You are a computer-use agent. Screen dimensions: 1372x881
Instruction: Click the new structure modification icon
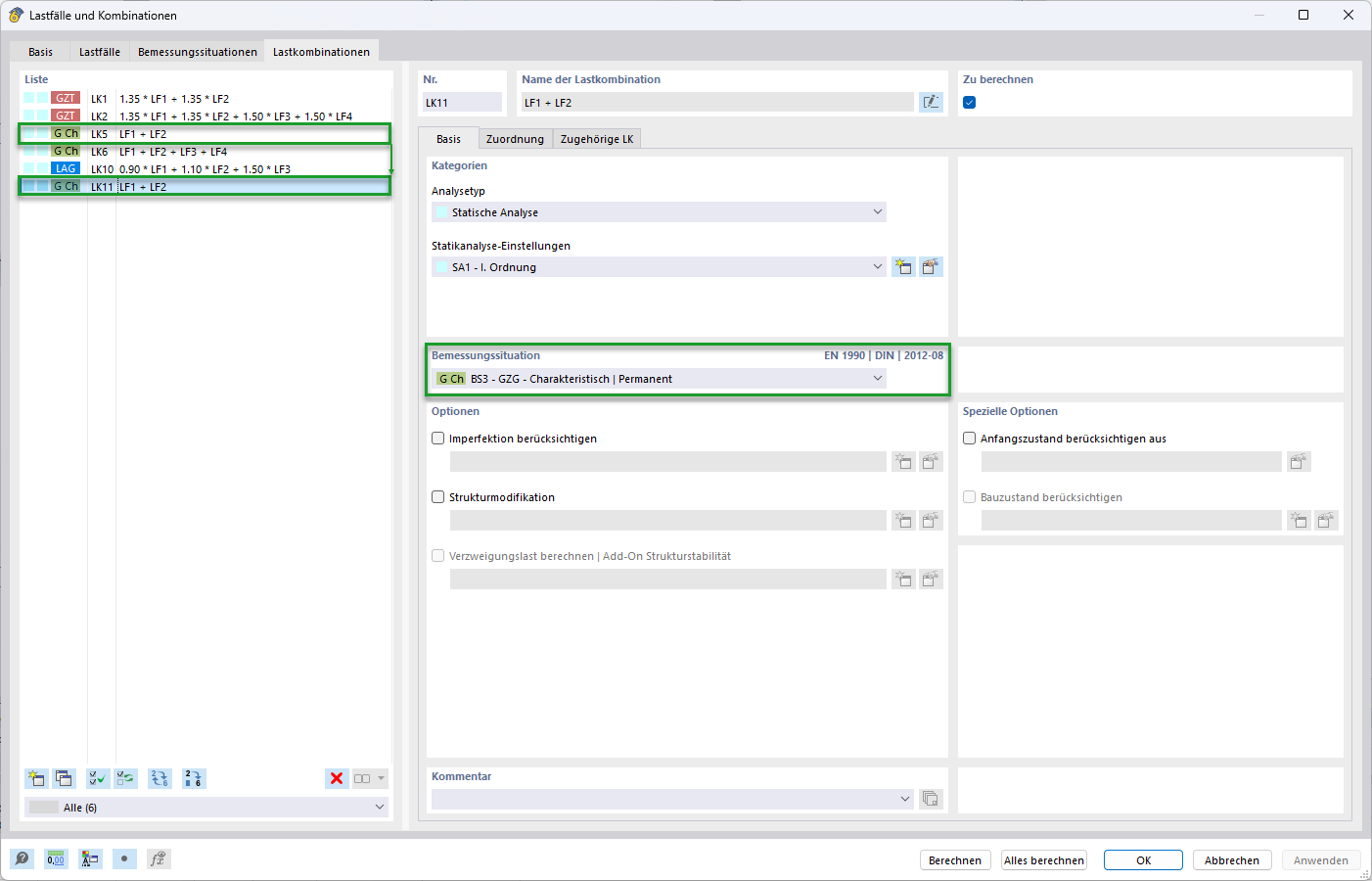(903, 520)
